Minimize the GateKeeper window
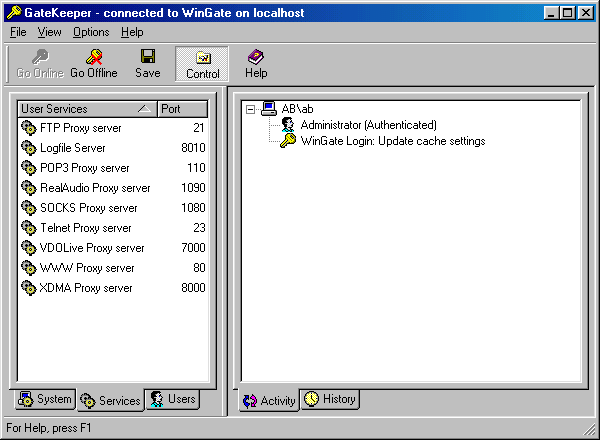The height and width of the screenshot is (440, 600). (x=551, y=13)
